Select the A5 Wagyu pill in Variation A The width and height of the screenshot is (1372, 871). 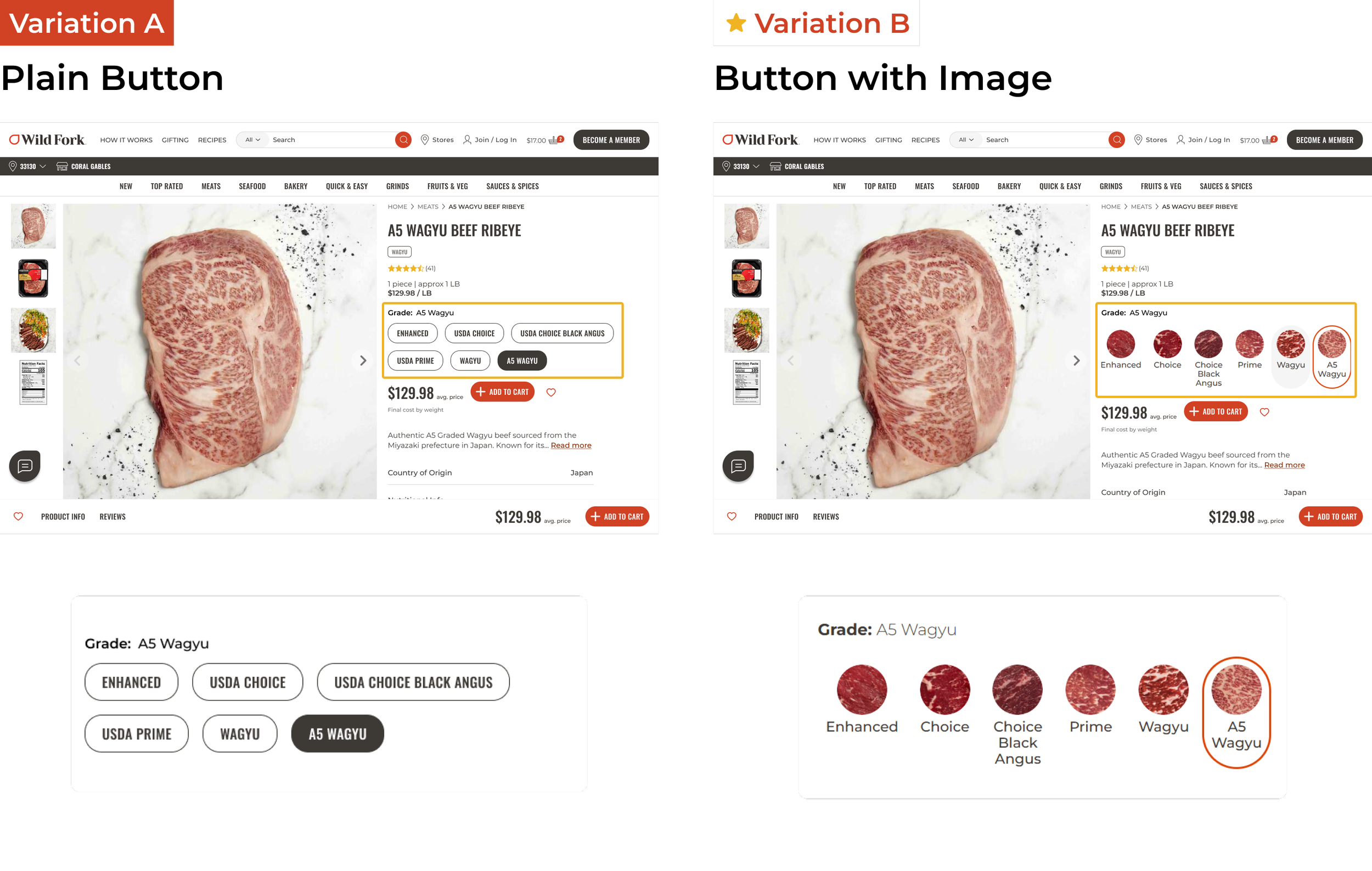[x=522, y=360]
